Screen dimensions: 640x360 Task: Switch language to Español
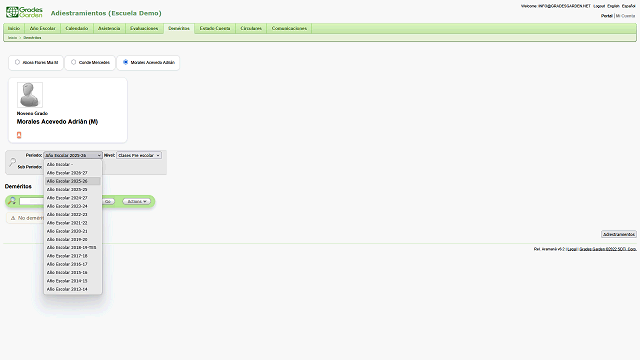(x=629, y=6)
